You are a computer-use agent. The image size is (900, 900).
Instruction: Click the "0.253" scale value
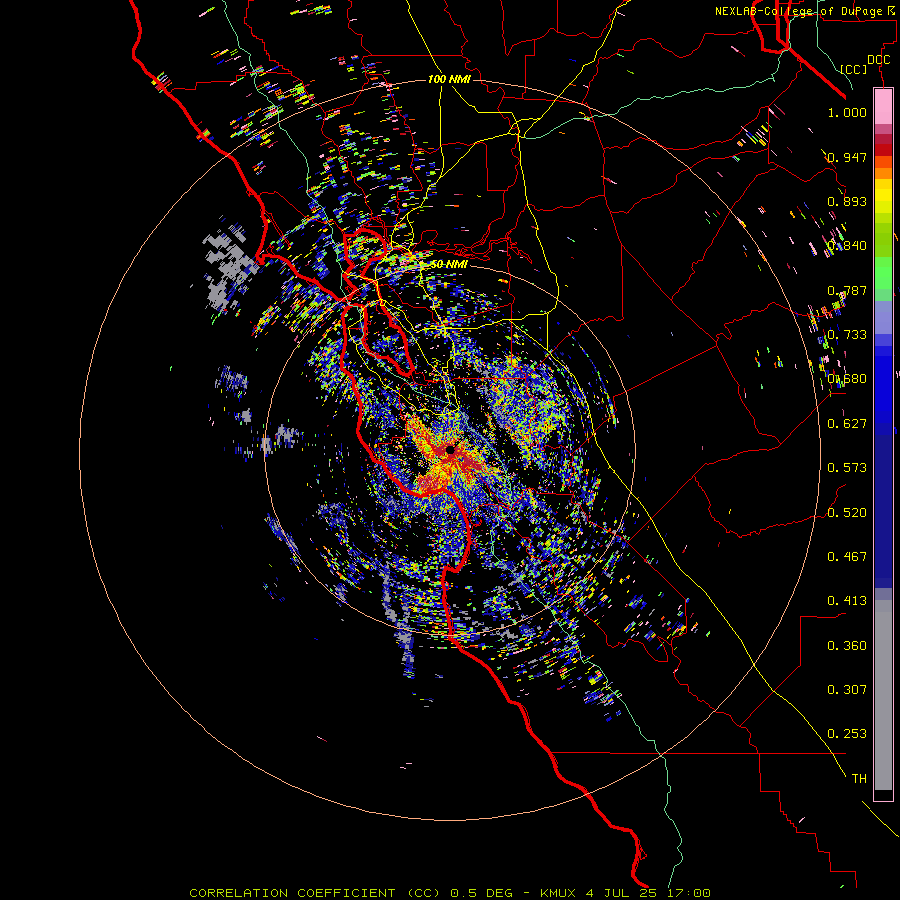point(847,734)
